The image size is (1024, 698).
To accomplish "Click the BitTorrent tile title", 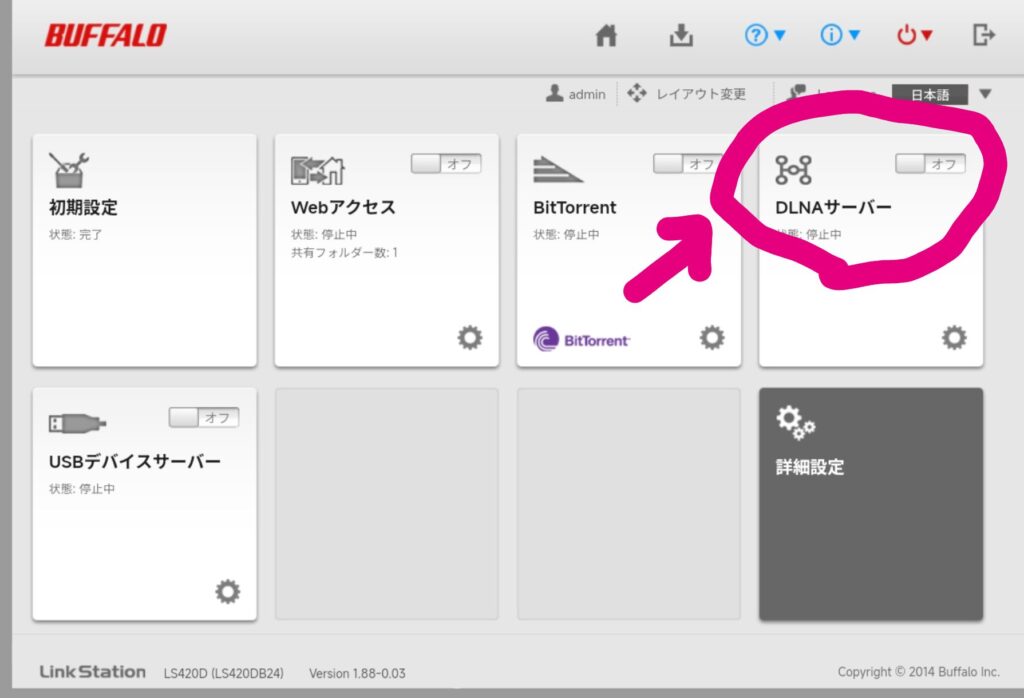I will (575, 207).
